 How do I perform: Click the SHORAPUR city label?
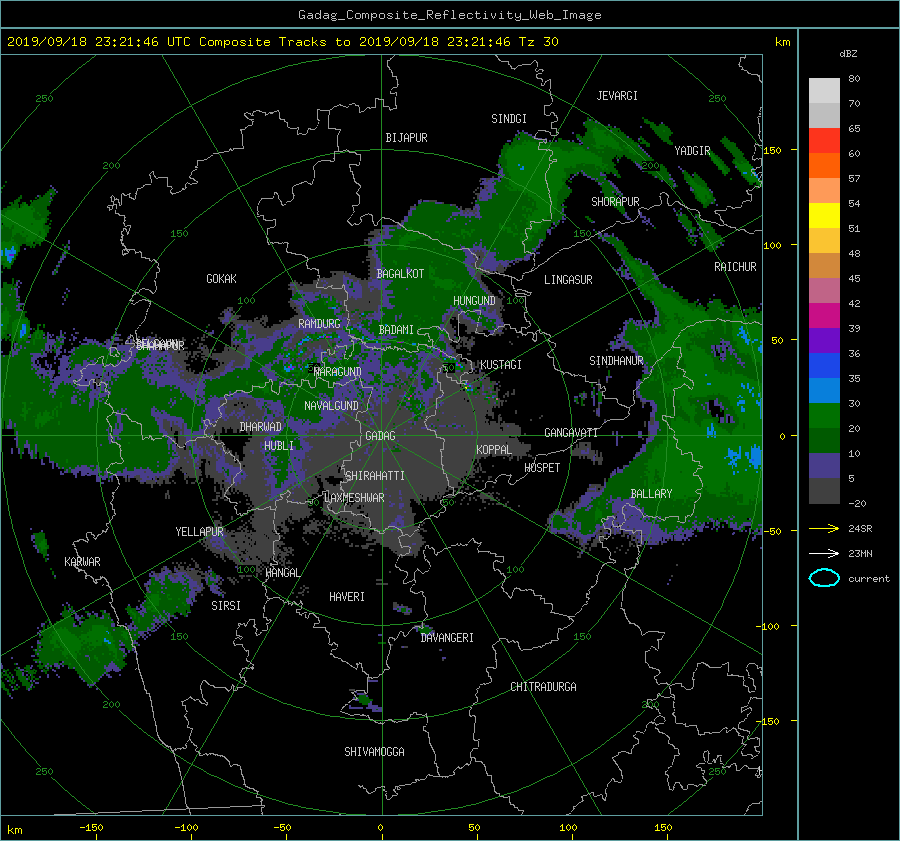pos(615,202)
